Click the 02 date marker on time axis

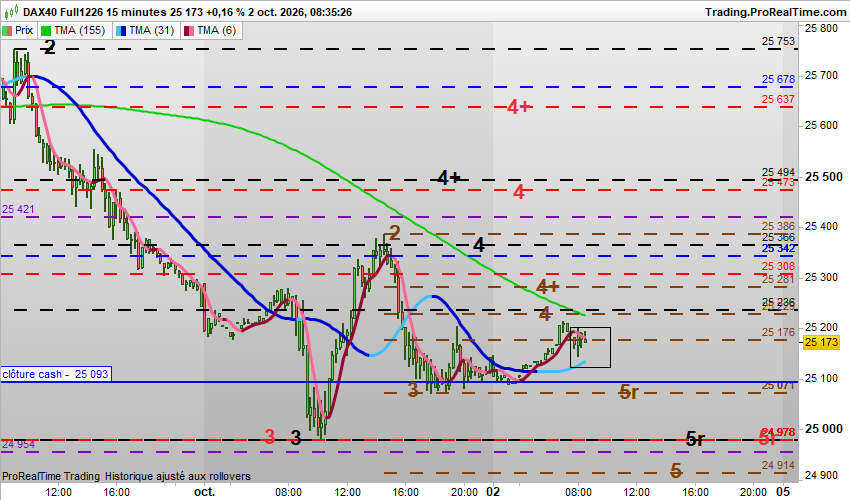493,492
